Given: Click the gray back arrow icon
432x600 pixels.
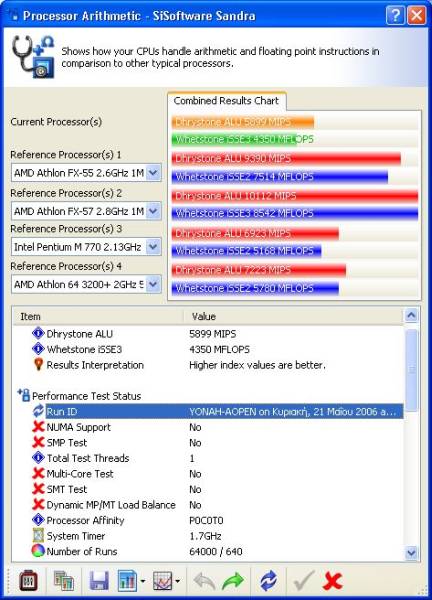Looking at the screenshot, I should point(205,581).
